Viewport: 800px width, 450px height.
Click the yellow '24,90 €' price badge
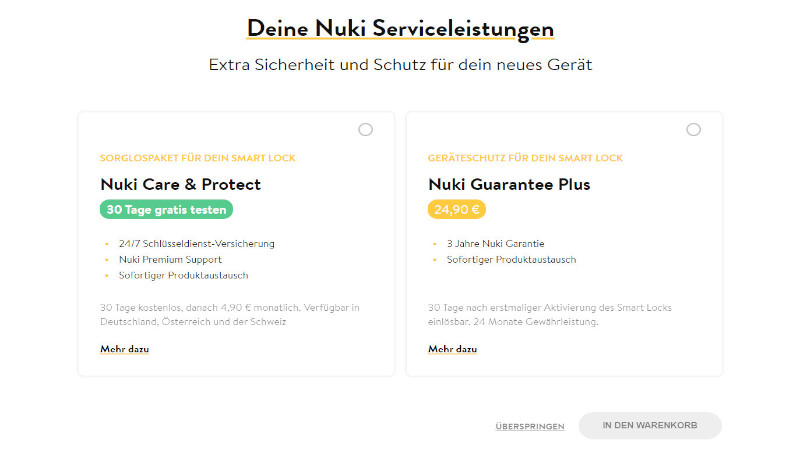coord(457,209)
